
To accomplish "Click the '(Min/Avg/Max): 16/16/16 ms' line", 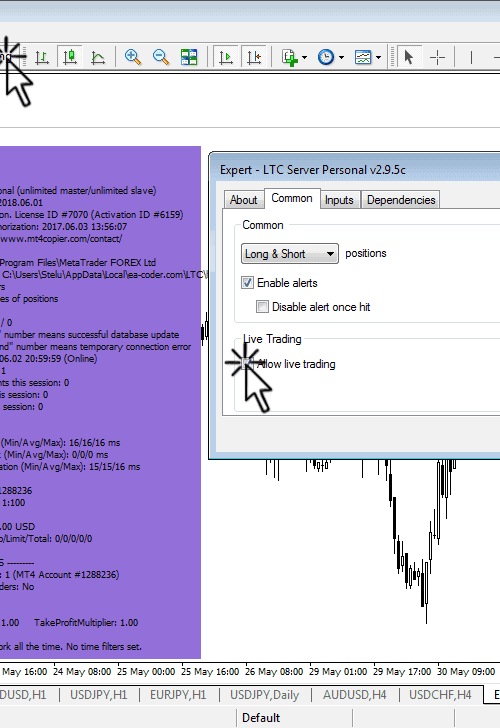I will 60,442.
